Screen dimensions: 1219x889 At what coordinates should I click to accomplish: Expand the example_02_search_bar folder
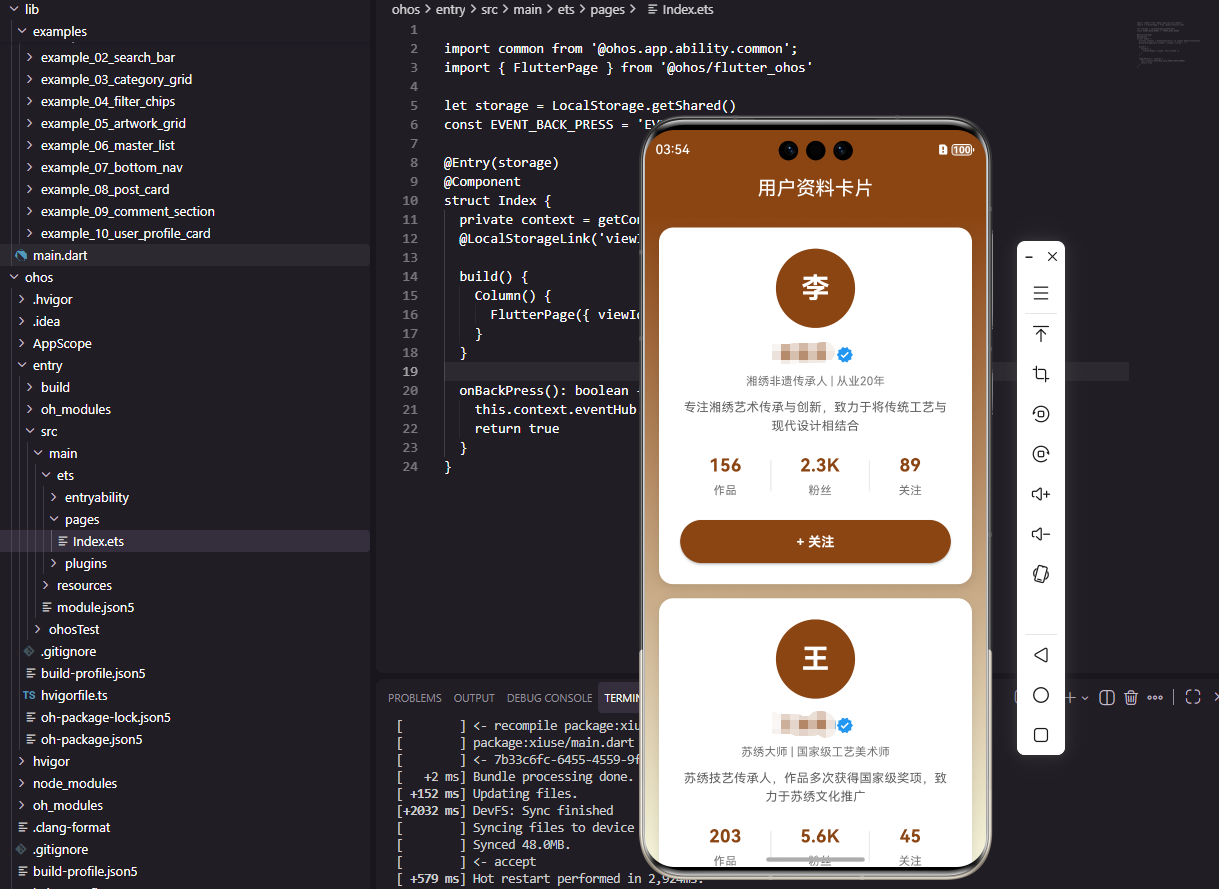coord(30,57)
